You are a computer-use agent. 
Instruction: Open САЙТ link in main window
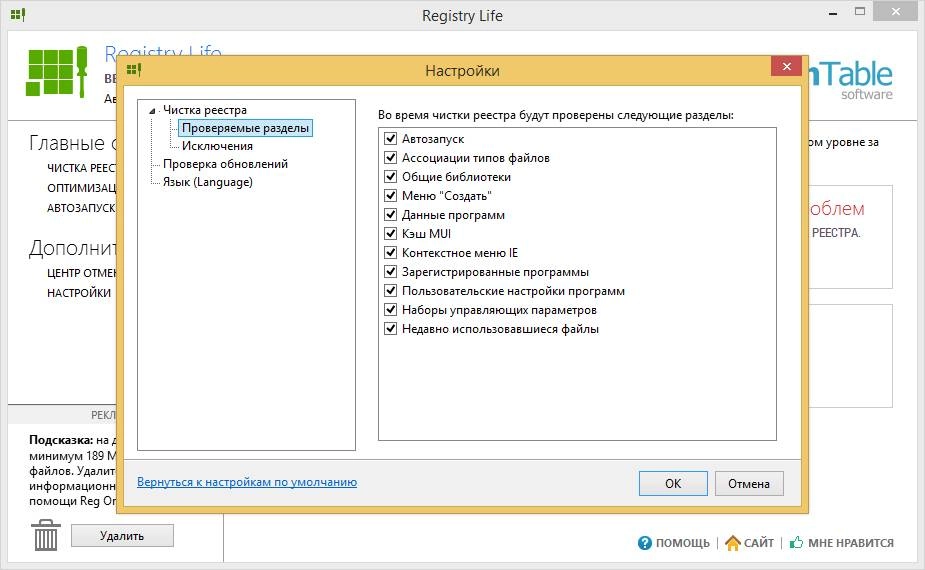click(x=759, y=543)
